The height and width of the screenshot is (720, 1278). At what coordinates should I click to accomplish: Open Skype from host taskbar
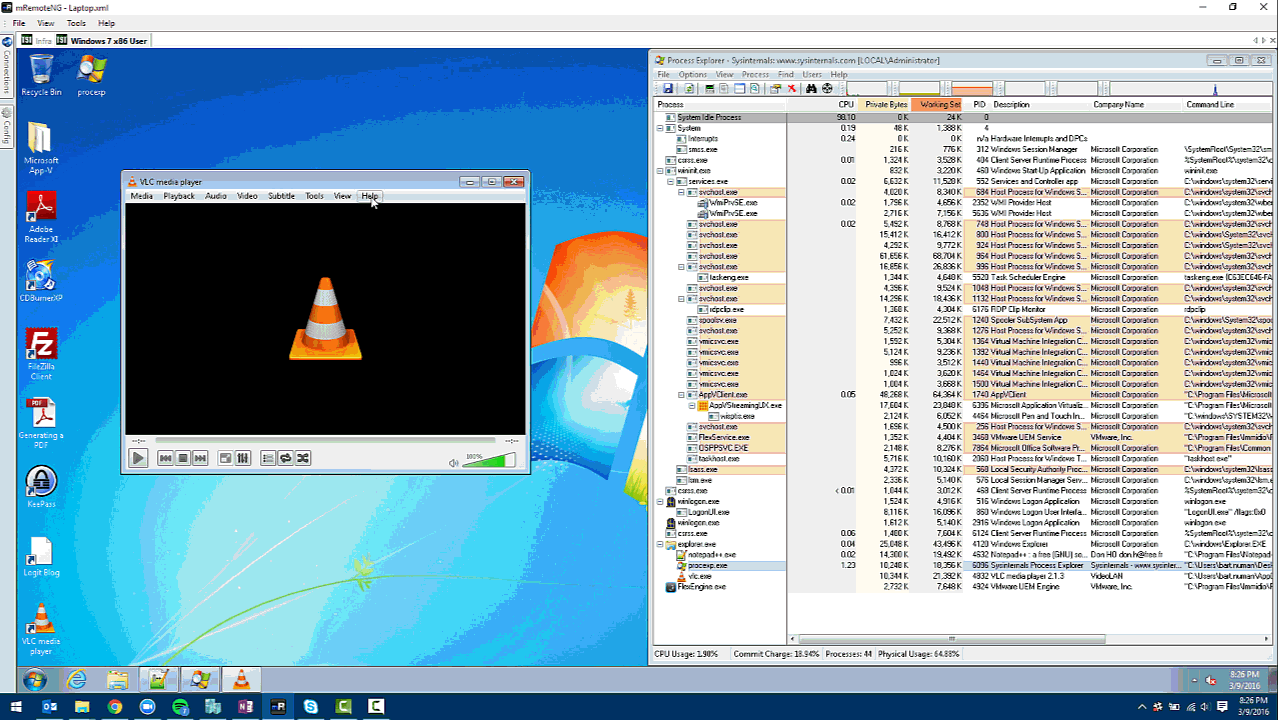coord(311,707)
